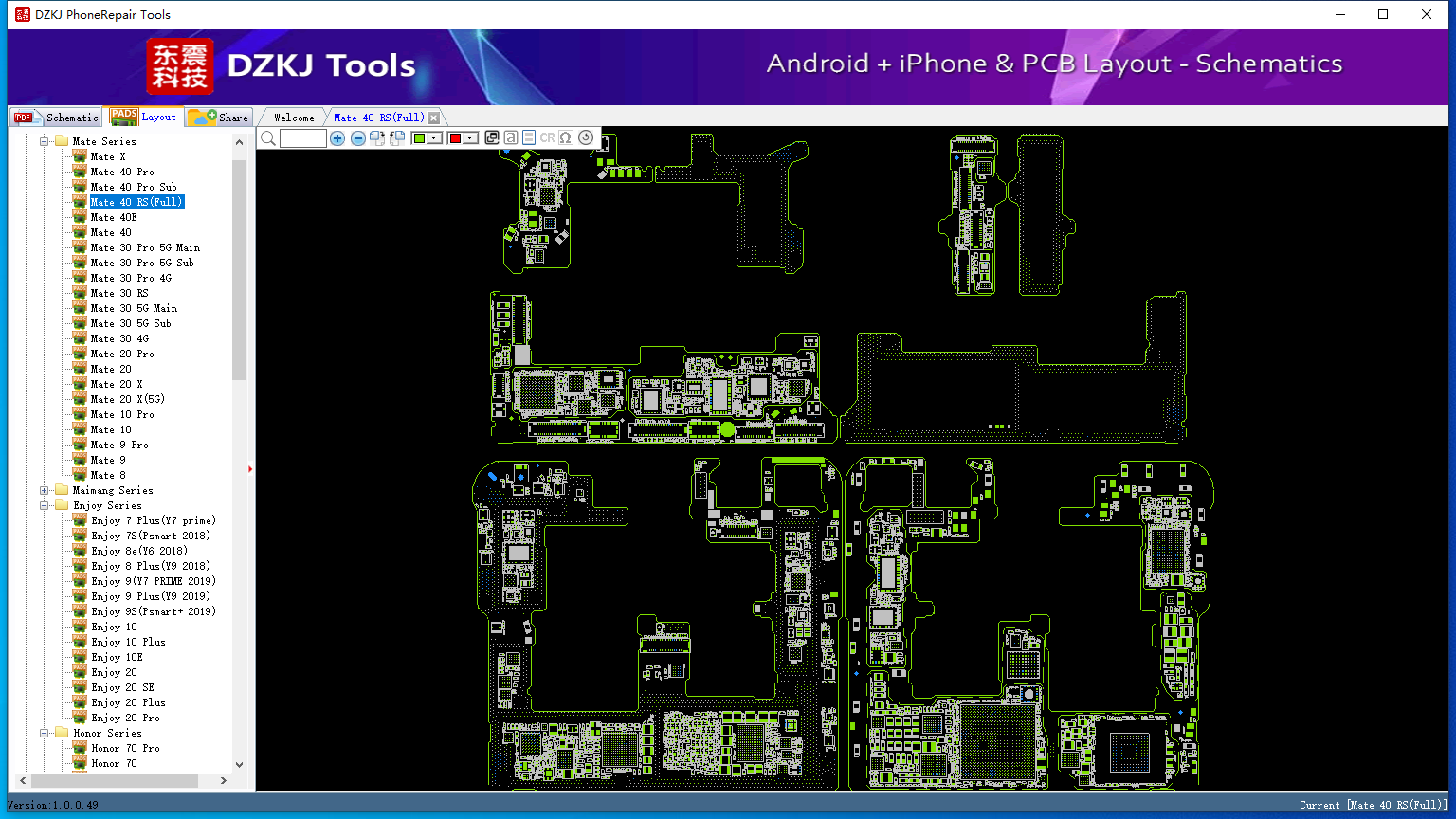1456x819 pixels.
Task: Click the Current [Mate 40 RS(Full)] status text
Action: click(1374, 805)
